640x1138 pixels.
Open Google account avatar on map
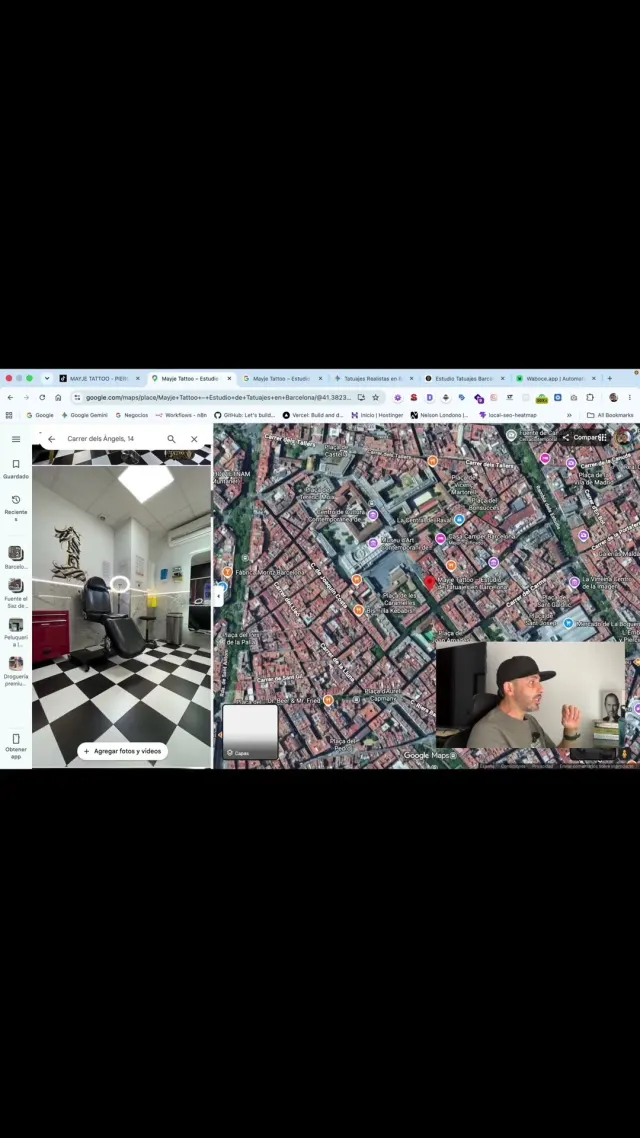(x=623, y=438)
